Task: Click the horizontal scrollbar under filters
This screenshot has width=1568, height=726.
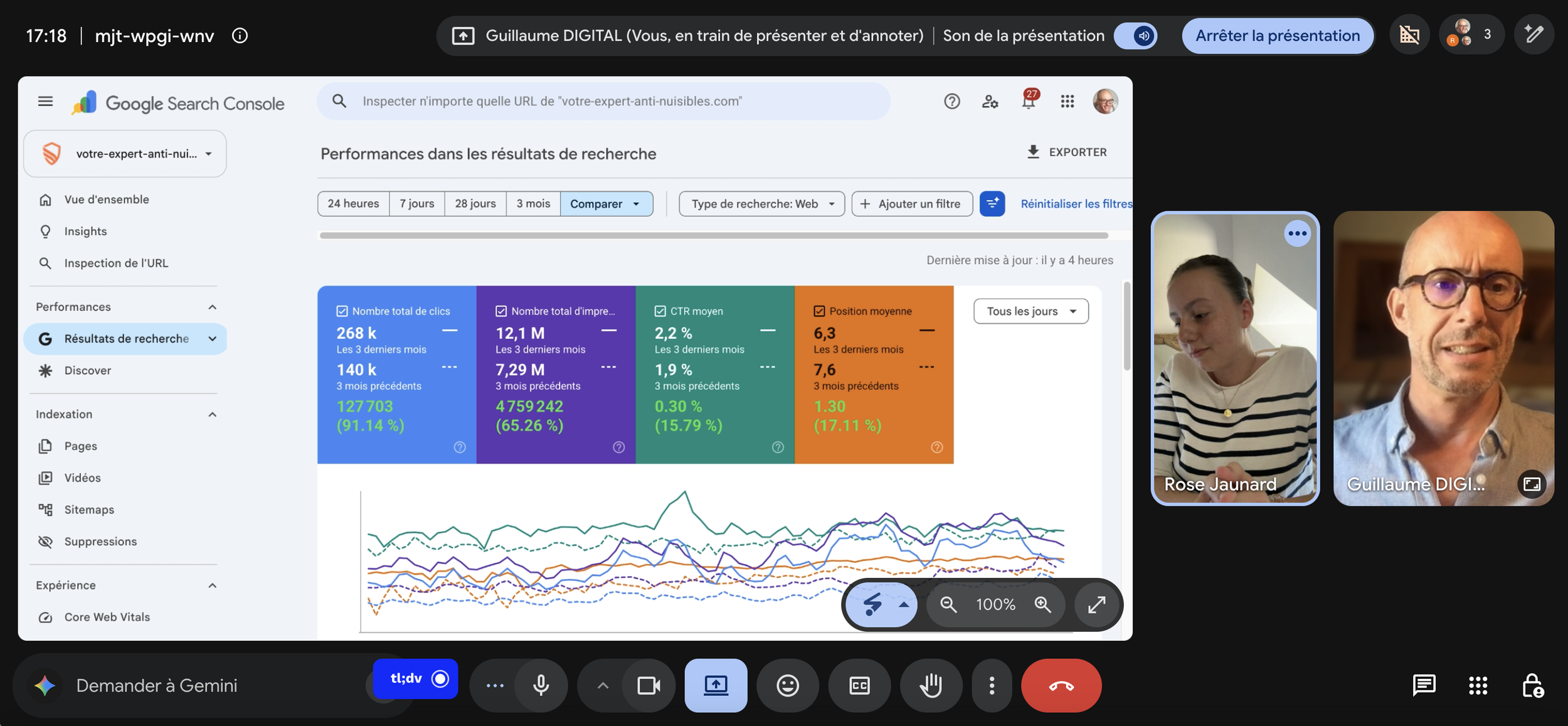Action: click(714, 236)
